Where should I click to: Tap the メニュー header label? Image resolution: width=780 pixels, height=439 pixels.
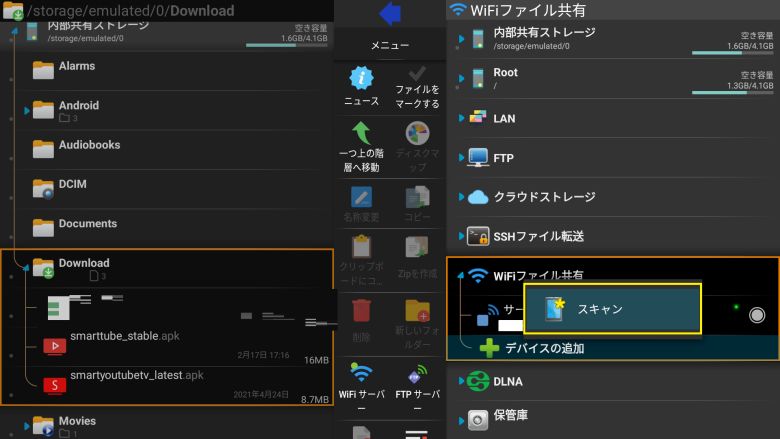pos(390,45)
